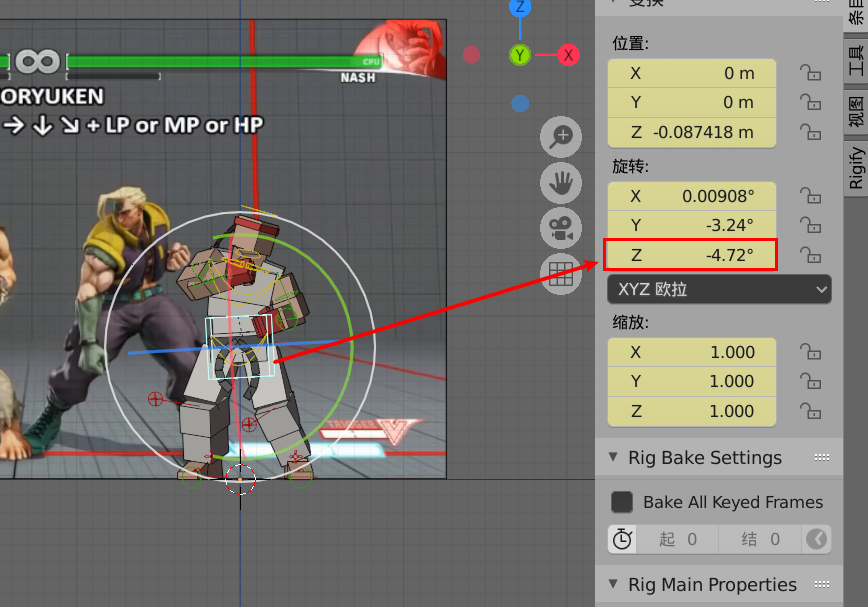The image size is (868, 607).
Task: Click the location Y field showing 0 m
Action: tap(692, 102)
